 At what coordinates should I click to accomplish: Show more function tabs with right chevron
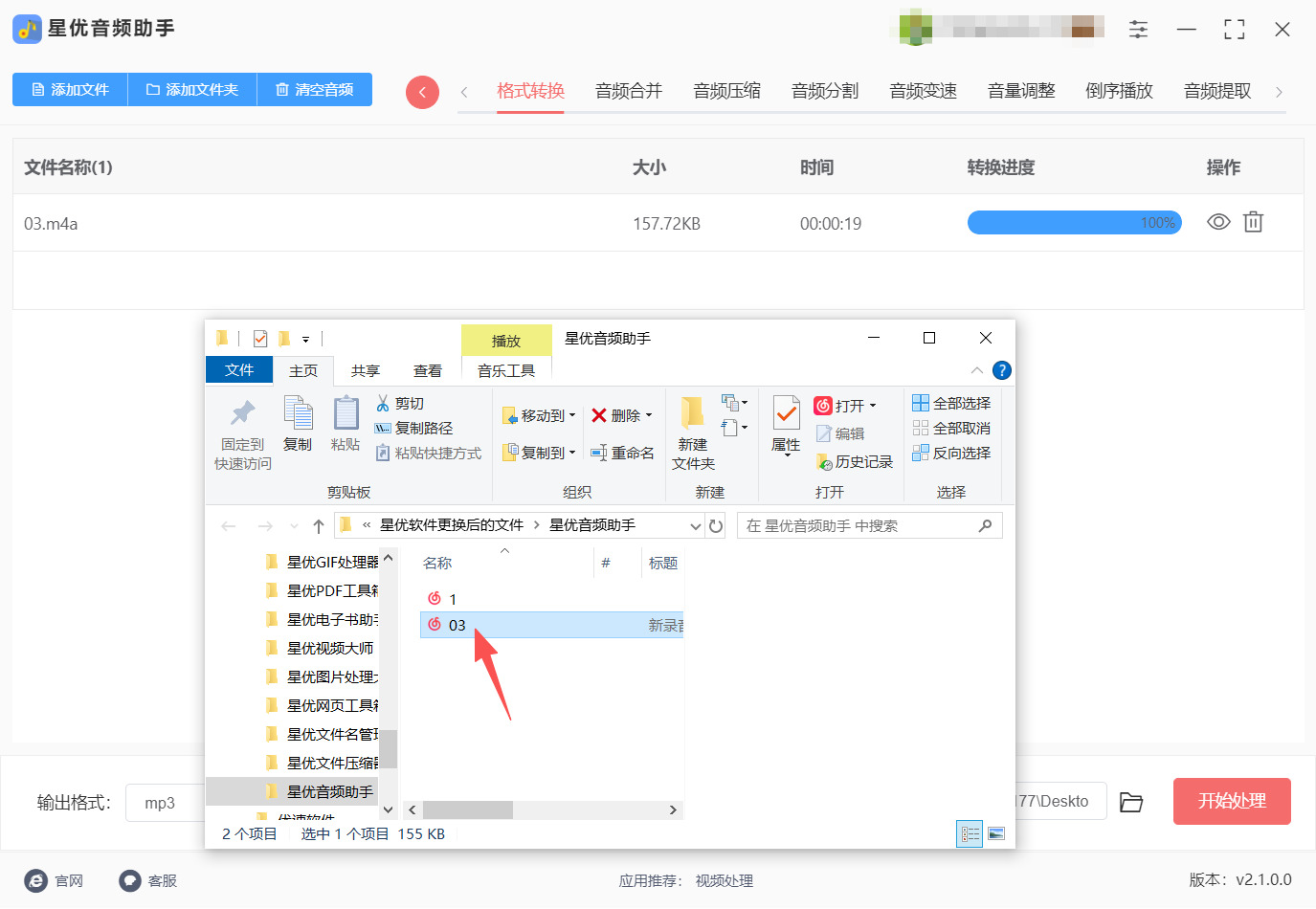pos(1279,92)
